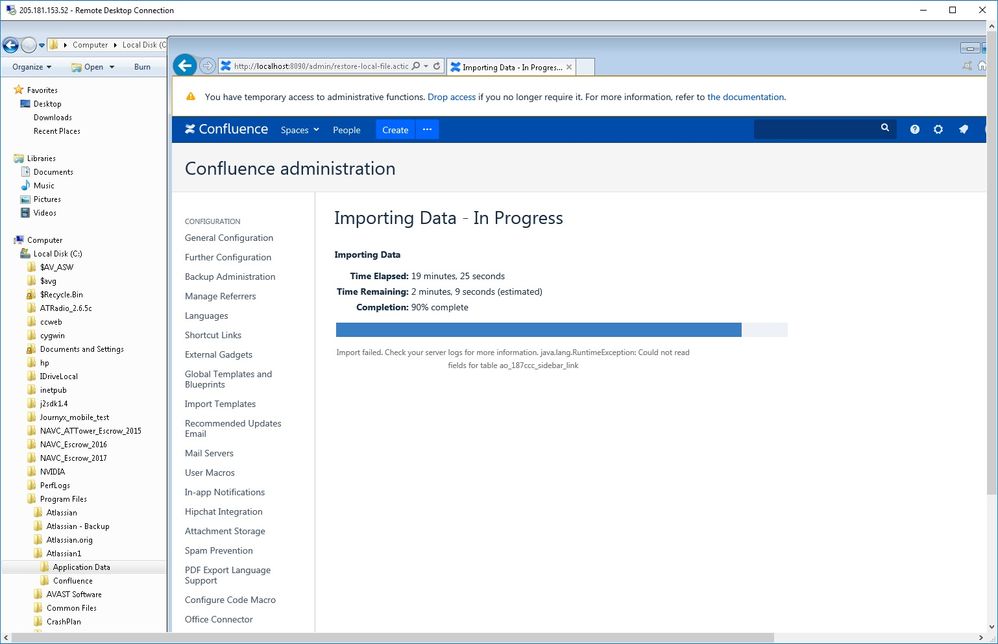998x644 pixels.
Task: Click the Documents library icon
Action: point(25,172)
